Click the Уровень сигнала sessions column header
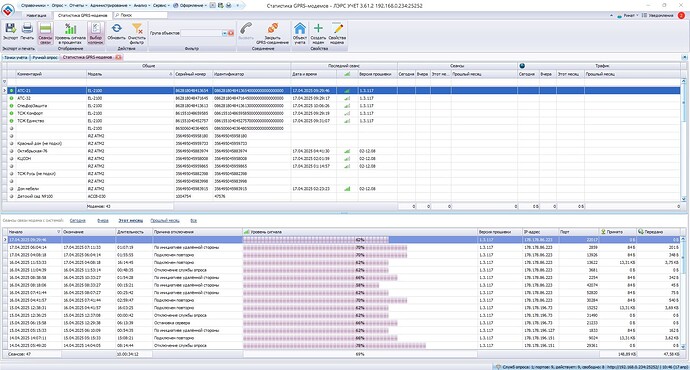The height and width of the screenshot is (370, 690). (360, 232)
